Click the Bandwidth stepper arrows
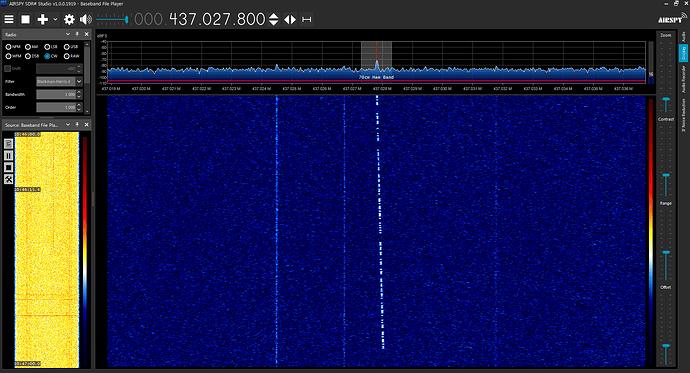This screenshot has width=690, height=373. (x=79, y=95)
